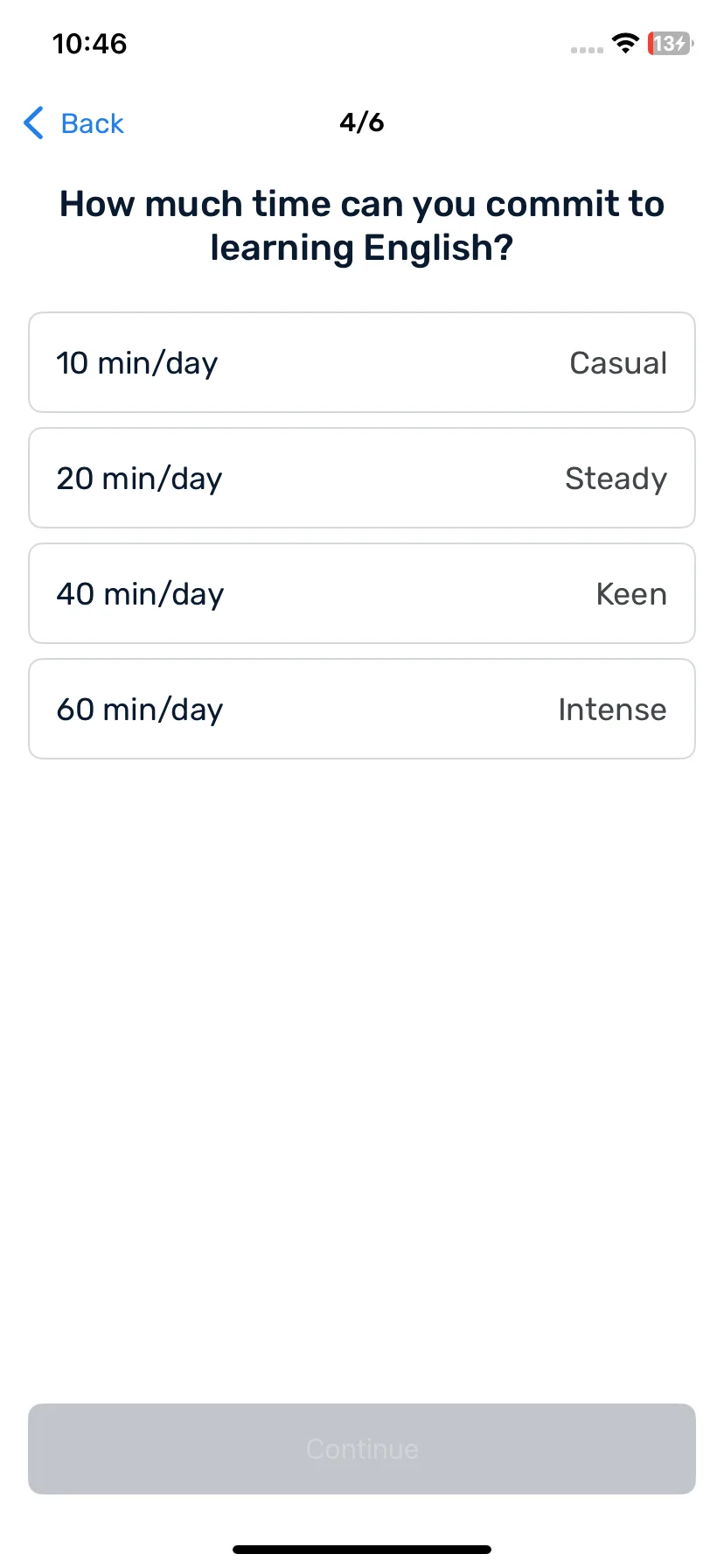The height and width of the screenshot is (1568, 724).
Task: Tap the Wi-Fi status icon
Action: [x=625, y=43]
